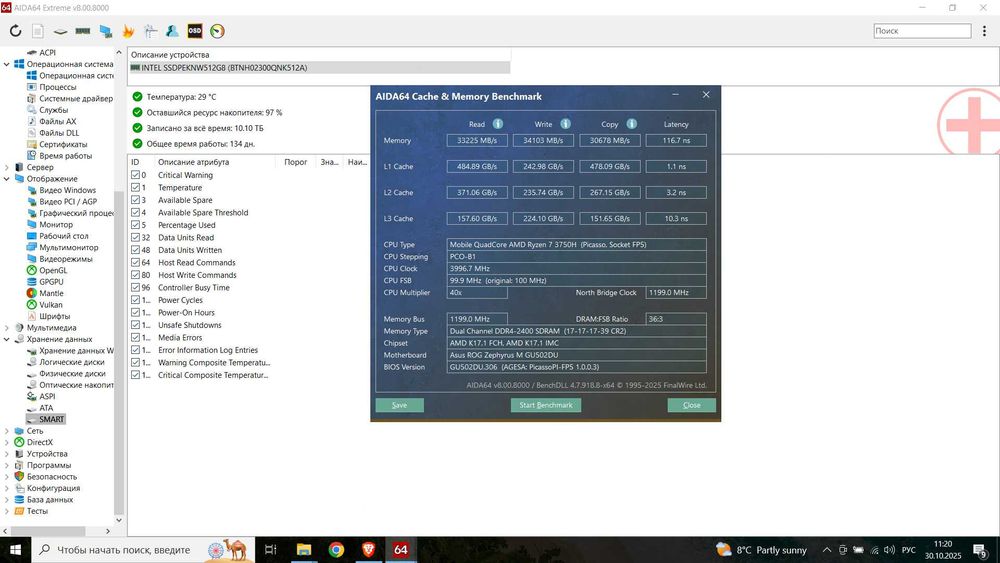This screenshot has height=563, width=1000.
Task: Open the Monitor Diagnostics toolbar icon
Action: coord(106,31)
